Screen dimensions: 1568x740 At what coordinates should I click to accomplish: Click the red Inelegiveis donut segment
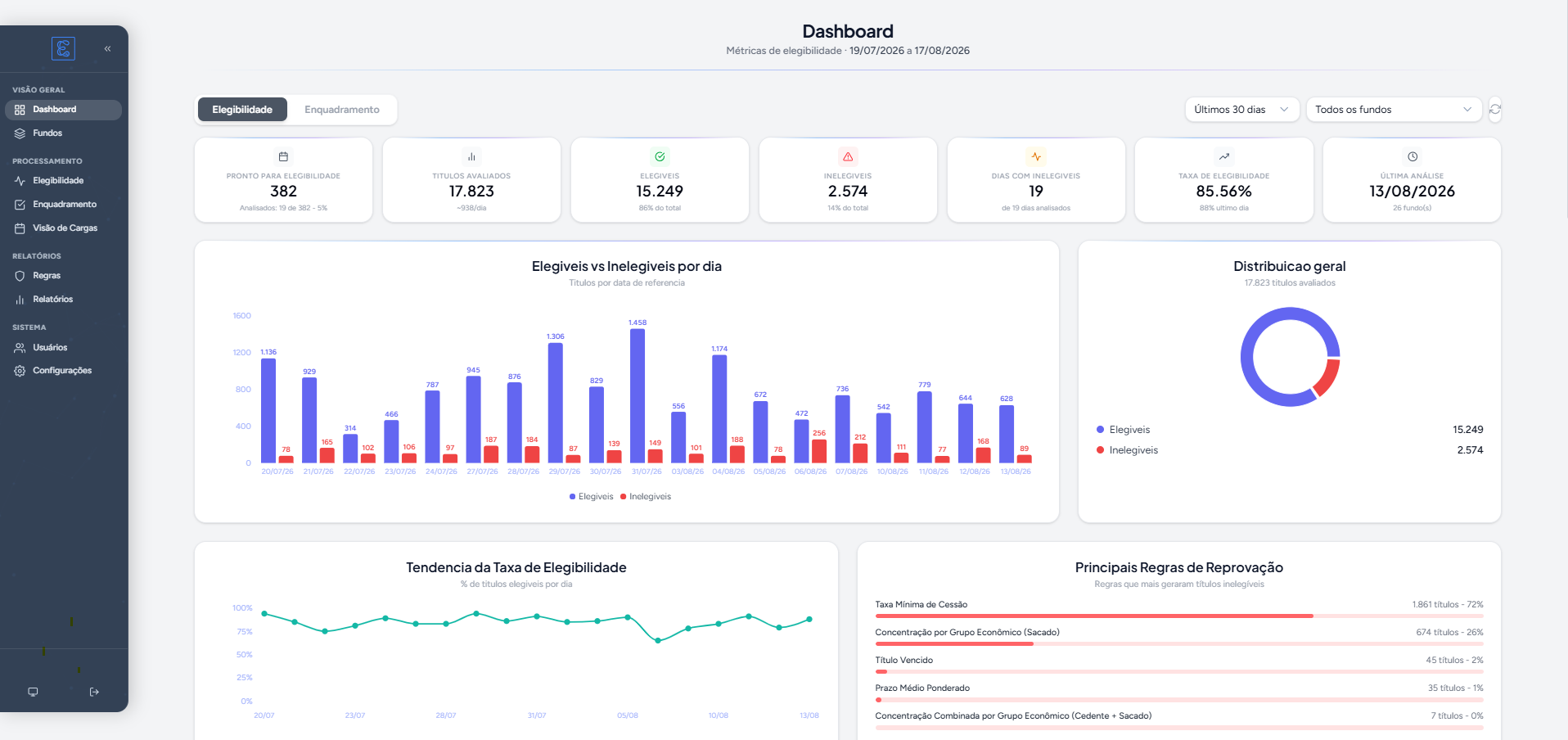pos(1327,377)
